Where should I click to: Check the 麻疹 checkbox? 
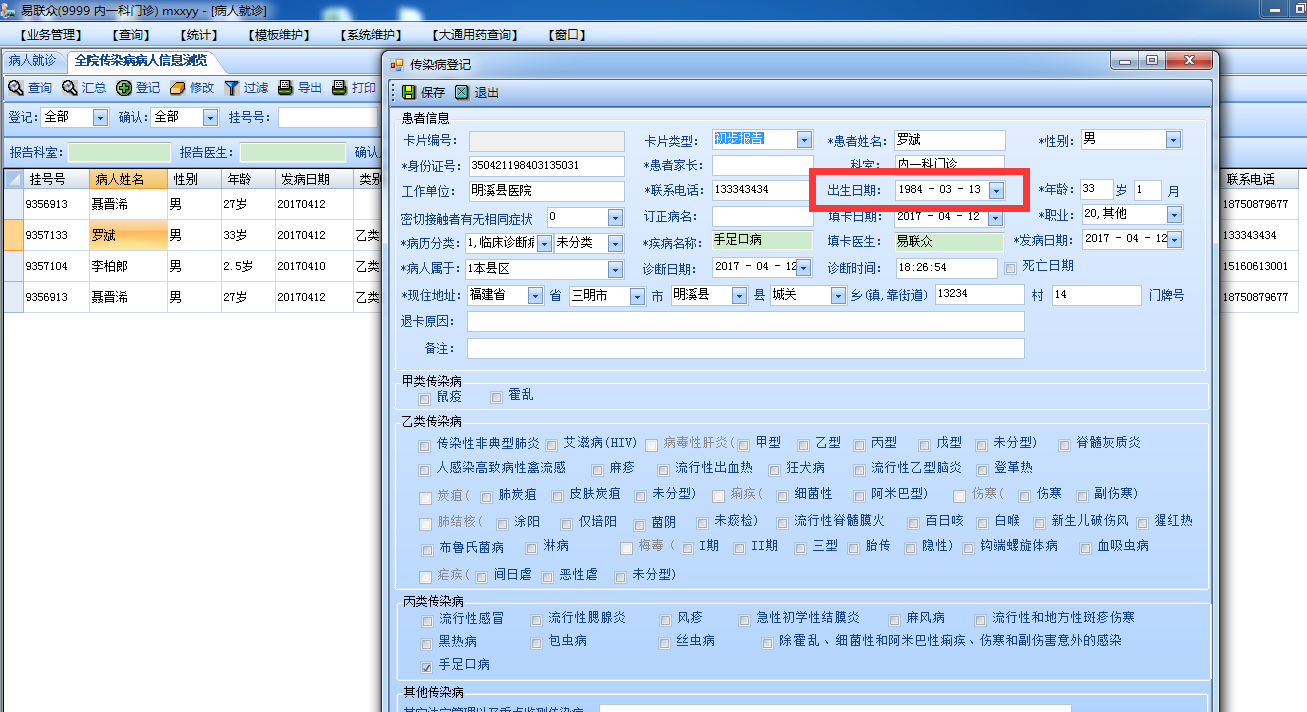598,469
